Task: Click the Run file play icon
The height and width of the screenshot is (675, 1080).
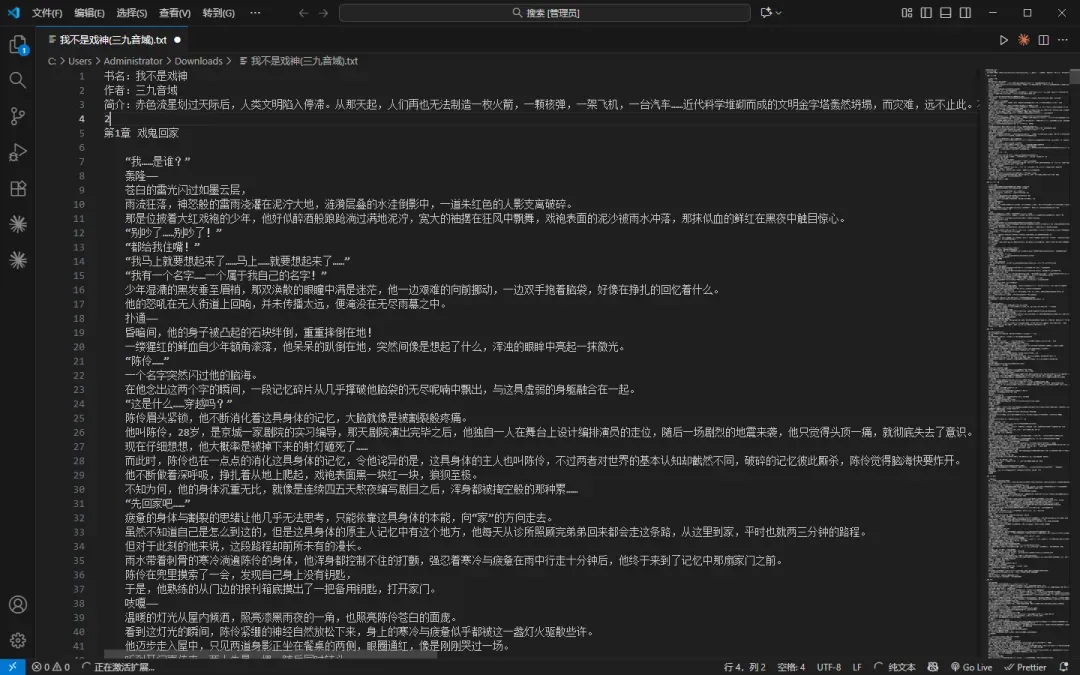Action: (1004, 40)
